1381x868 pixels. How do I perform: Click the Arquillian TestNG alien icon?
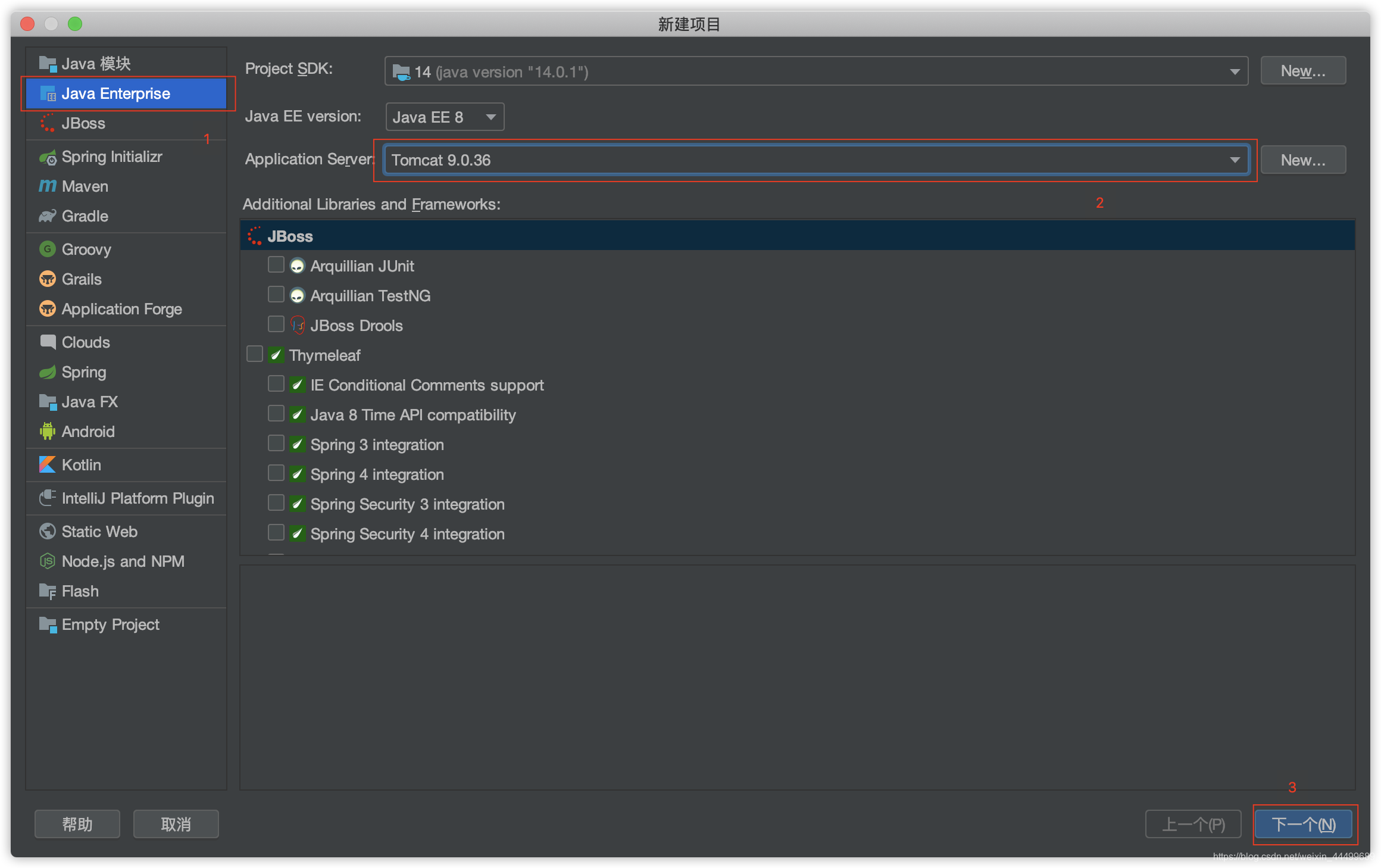pos(297,296)
